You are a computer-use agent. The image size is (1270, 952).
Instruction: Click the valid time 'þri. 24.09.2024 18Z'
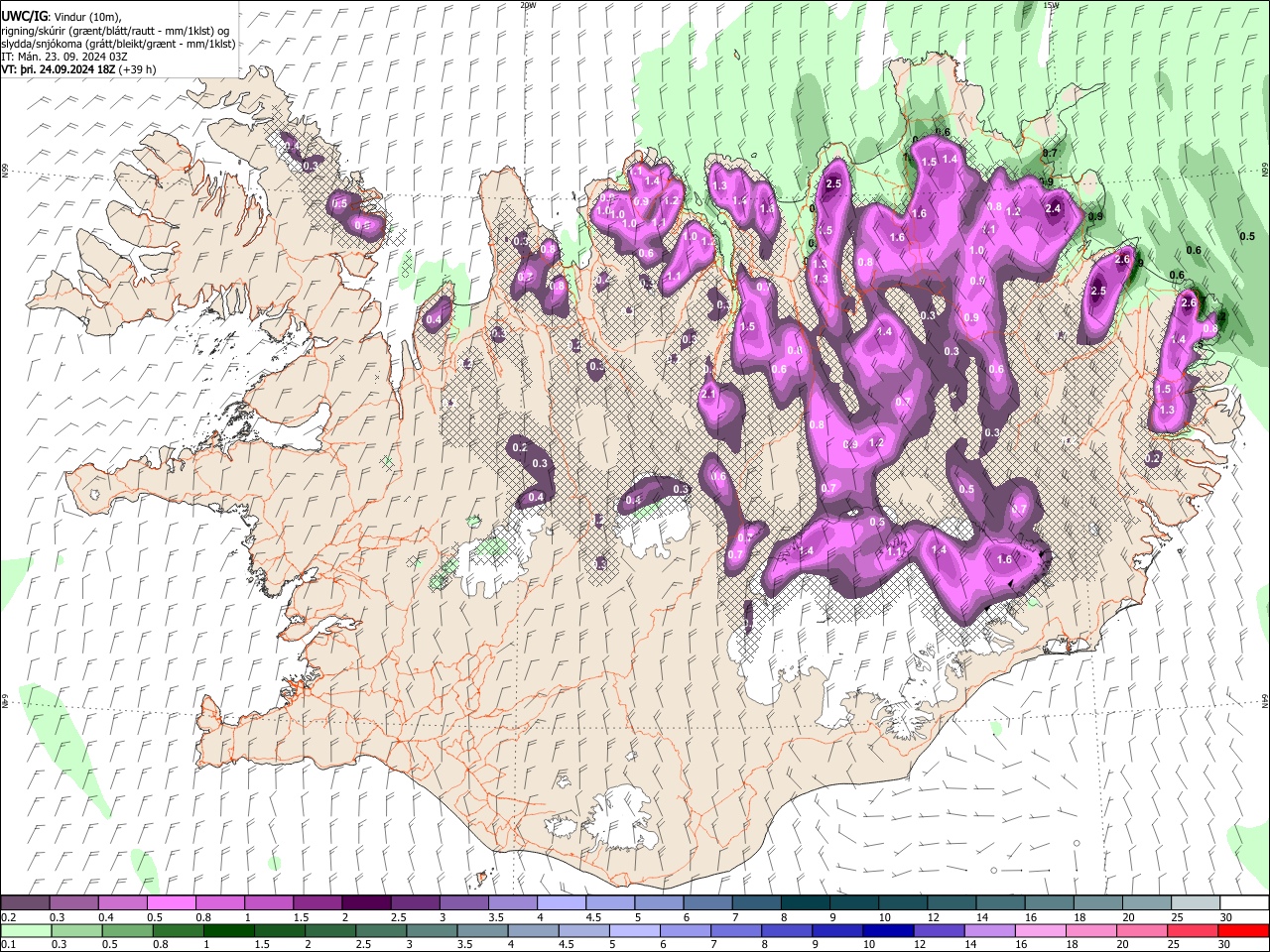(65, 69)
